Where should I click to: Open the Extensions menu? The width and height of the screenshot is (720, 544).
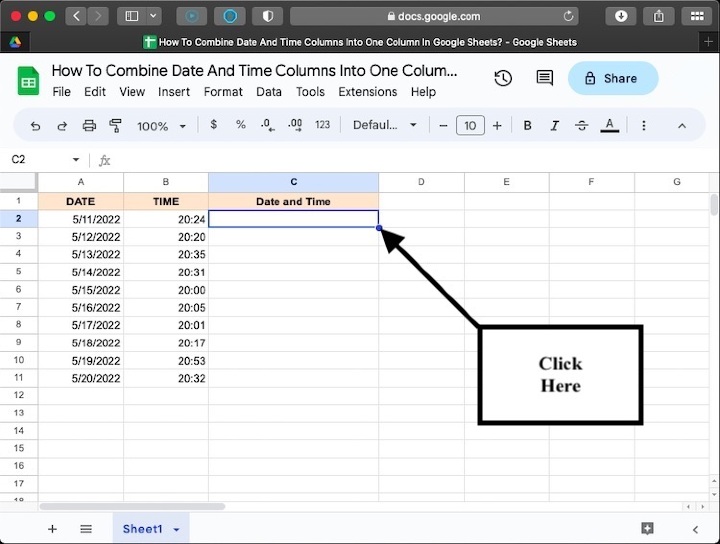[x=368, y=92]
